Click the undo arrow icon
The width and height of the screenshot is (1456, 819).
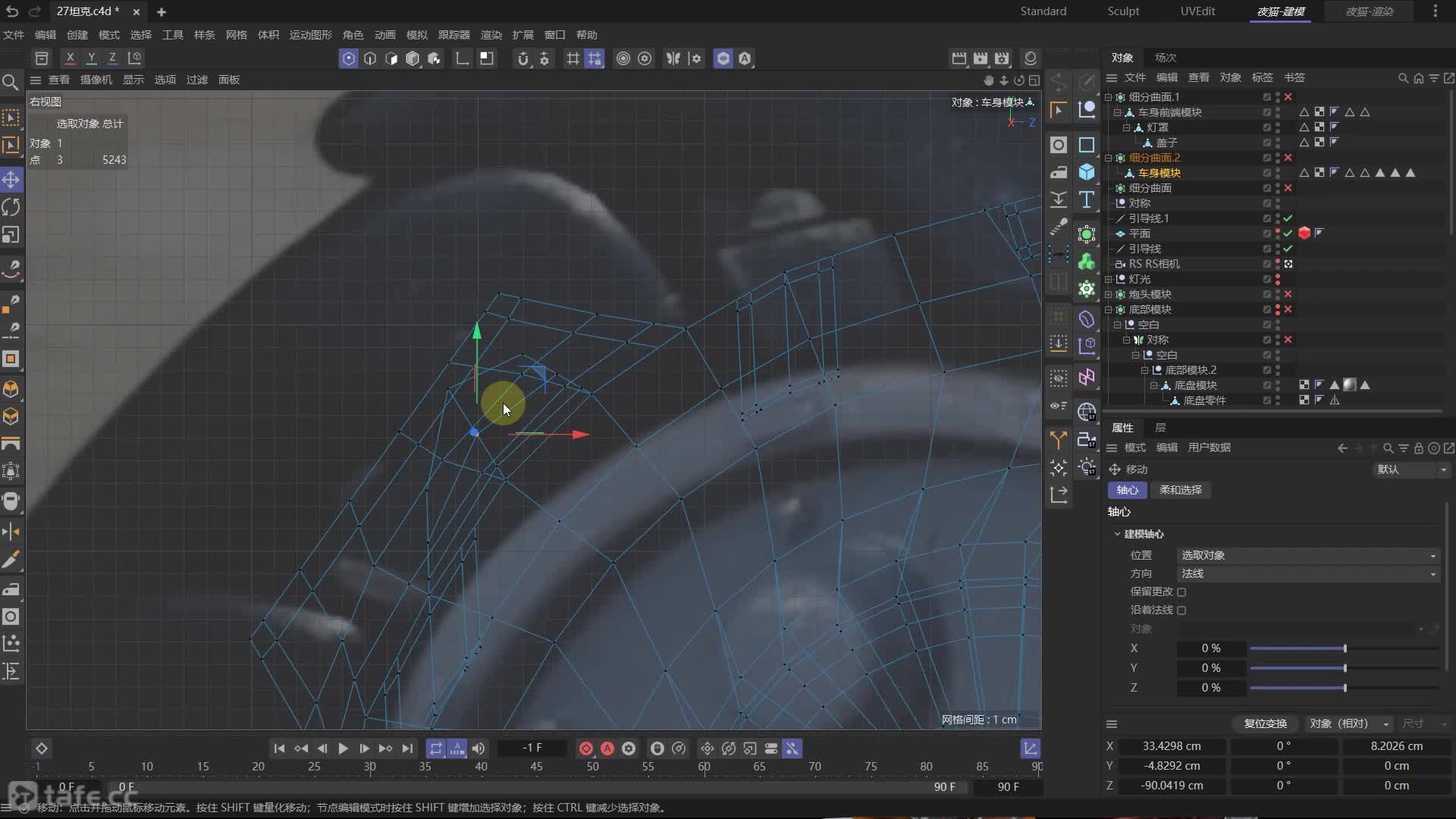[12, 11]
